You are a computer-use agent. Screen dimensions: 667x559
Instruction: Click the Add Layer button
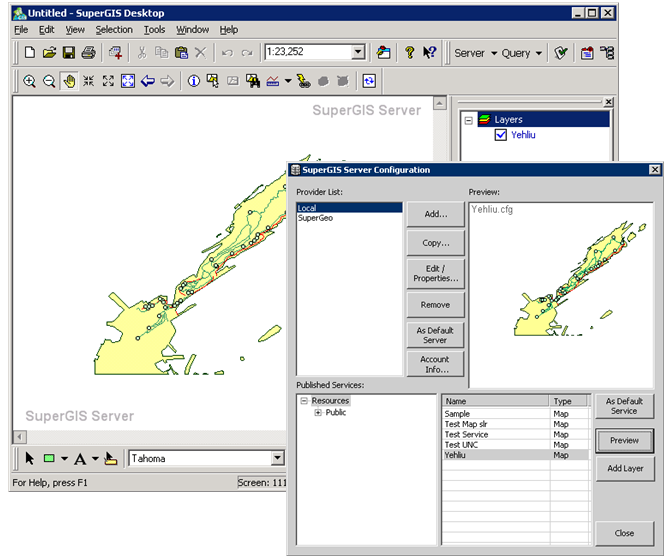[x=625, y=468]
